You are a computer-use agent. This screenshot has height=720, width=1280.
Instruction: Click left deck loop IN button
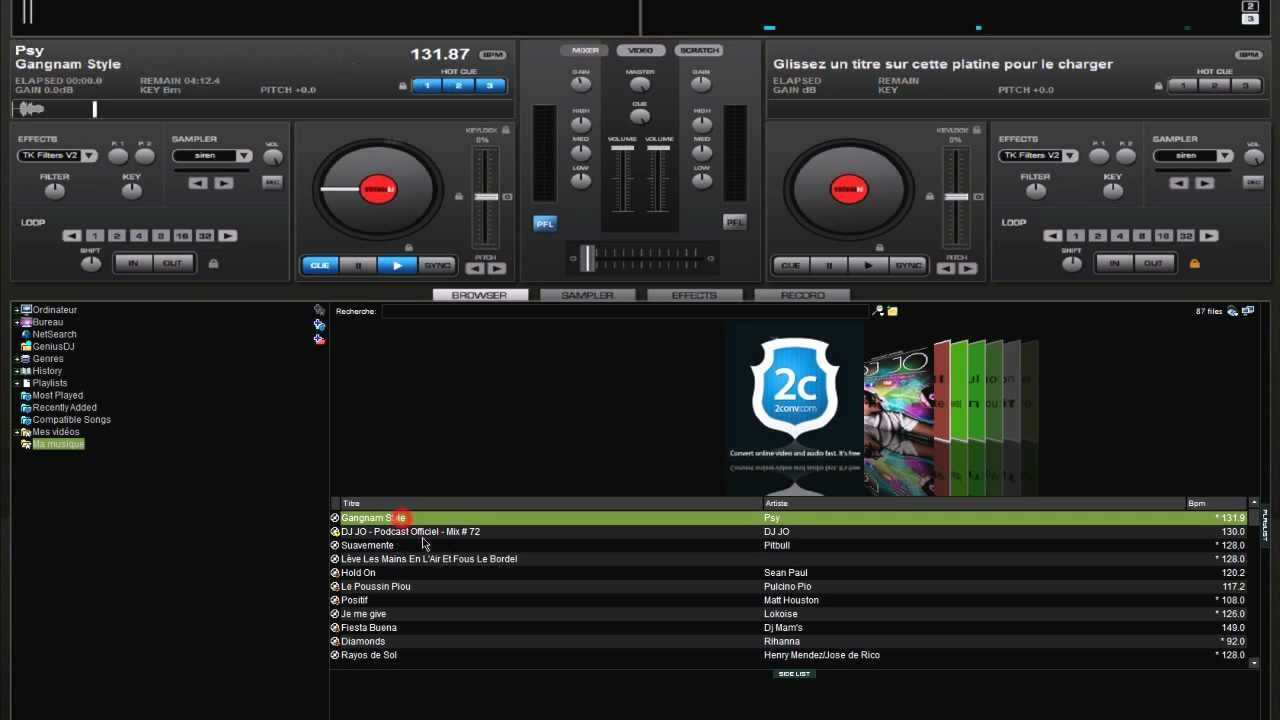(133, 263)
